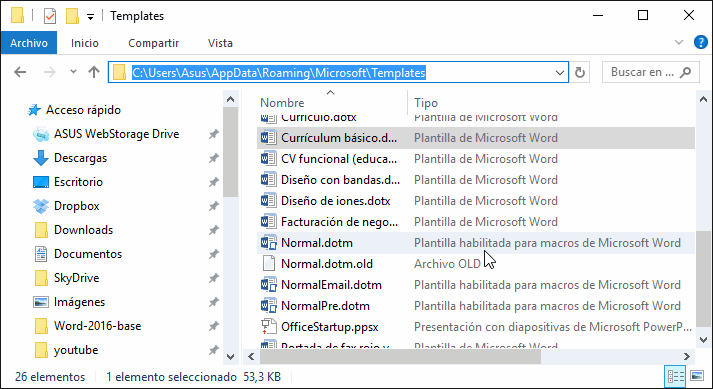Expand the ribbon with the chevron
This screenshot has width=713, height=389.
click(679, 42)
